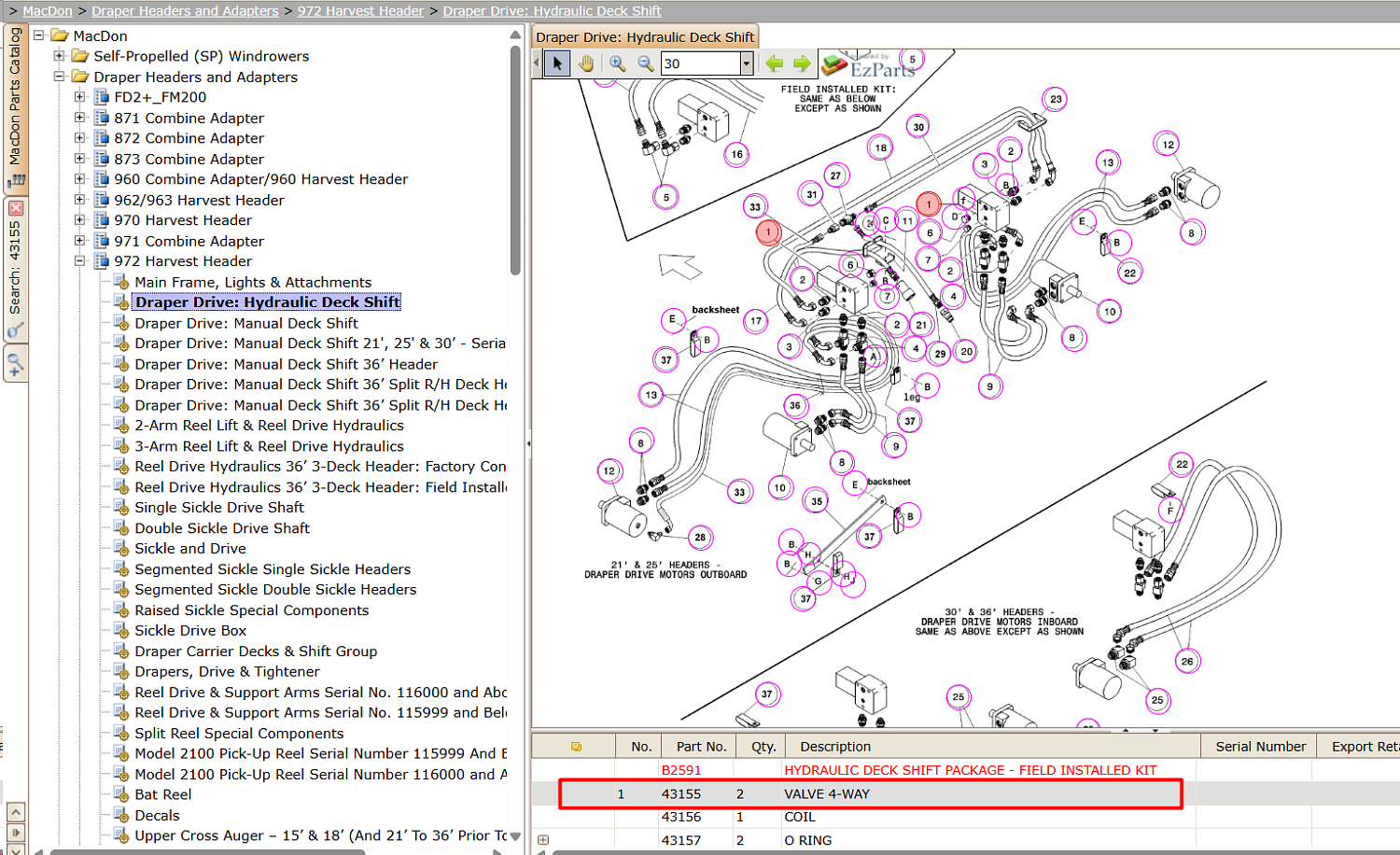The width and height of the screenshot is (1400, 855).
Task: Select part number B2591 cell
Action: click(x=681, y=770)
